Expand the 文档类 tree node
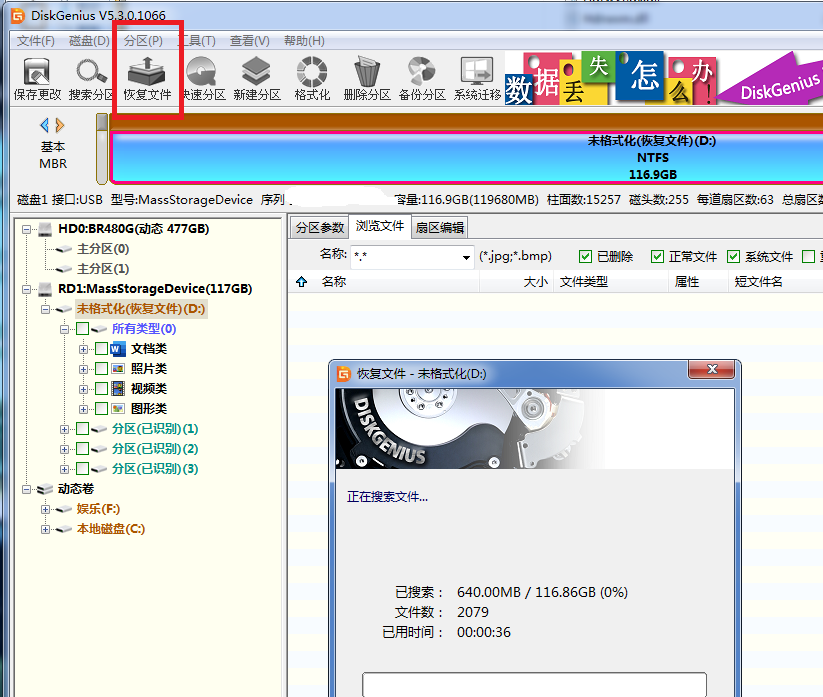 pos(83,349)
